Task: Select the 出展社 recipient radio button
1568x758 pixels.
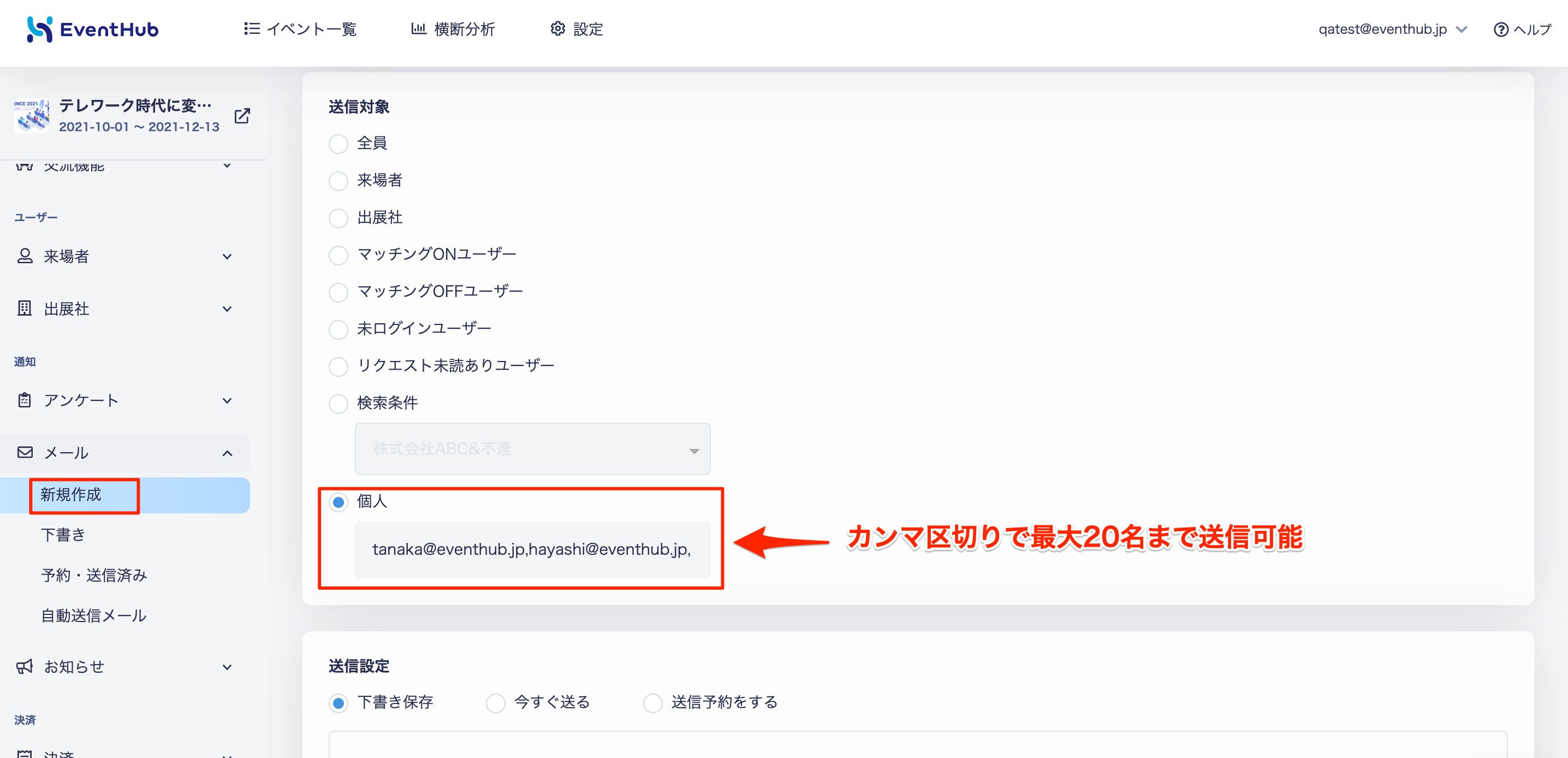Action: 338,218
